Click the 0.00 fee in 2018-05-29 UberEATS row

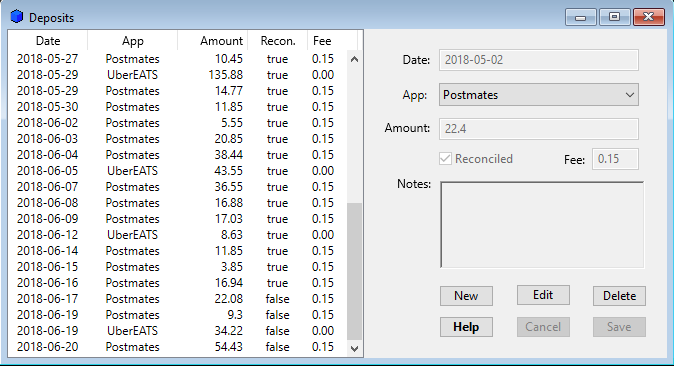click(323, 75)
